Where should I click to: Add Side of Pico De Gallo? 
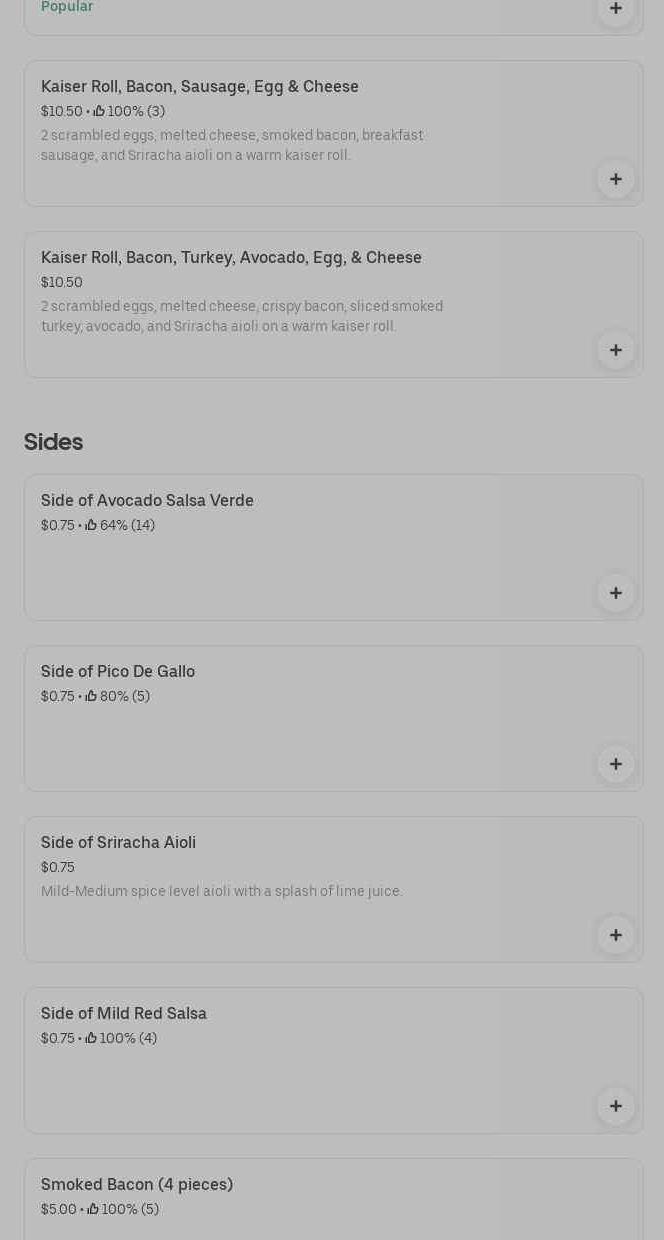pos(615,764)
